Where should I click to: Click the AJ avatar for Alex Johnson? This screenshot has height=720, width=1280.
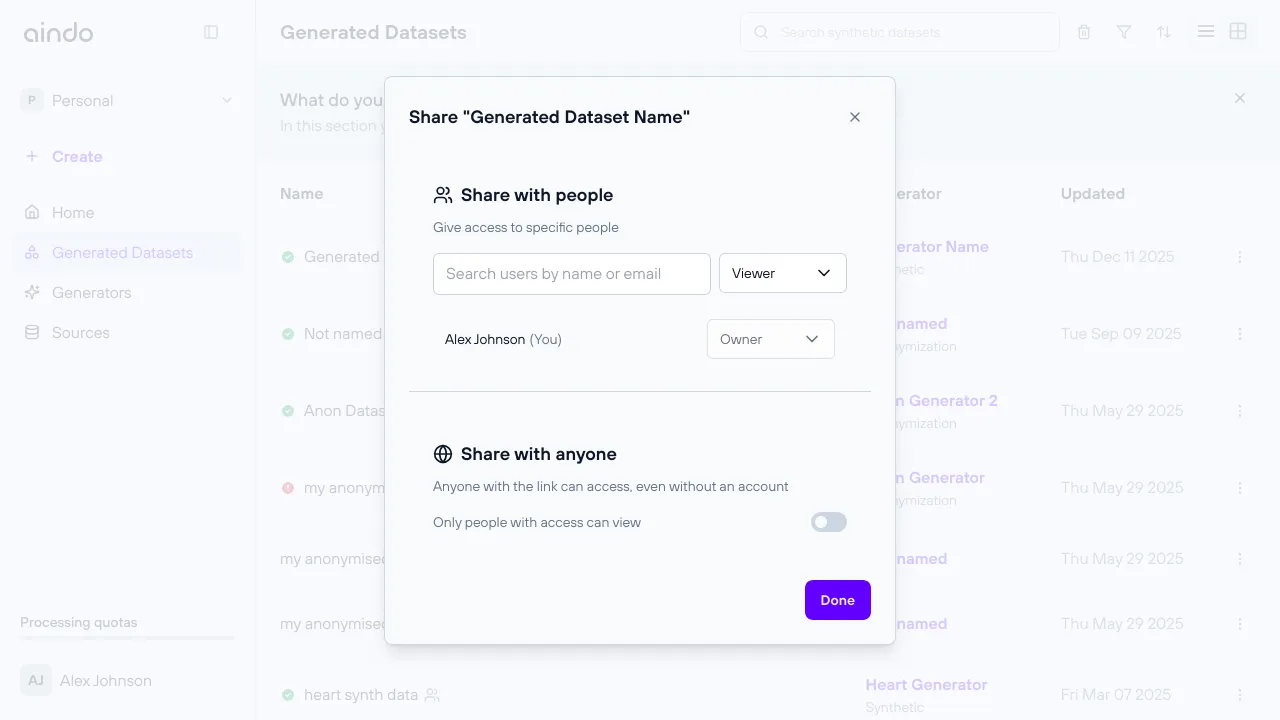(x=35, y=680)
